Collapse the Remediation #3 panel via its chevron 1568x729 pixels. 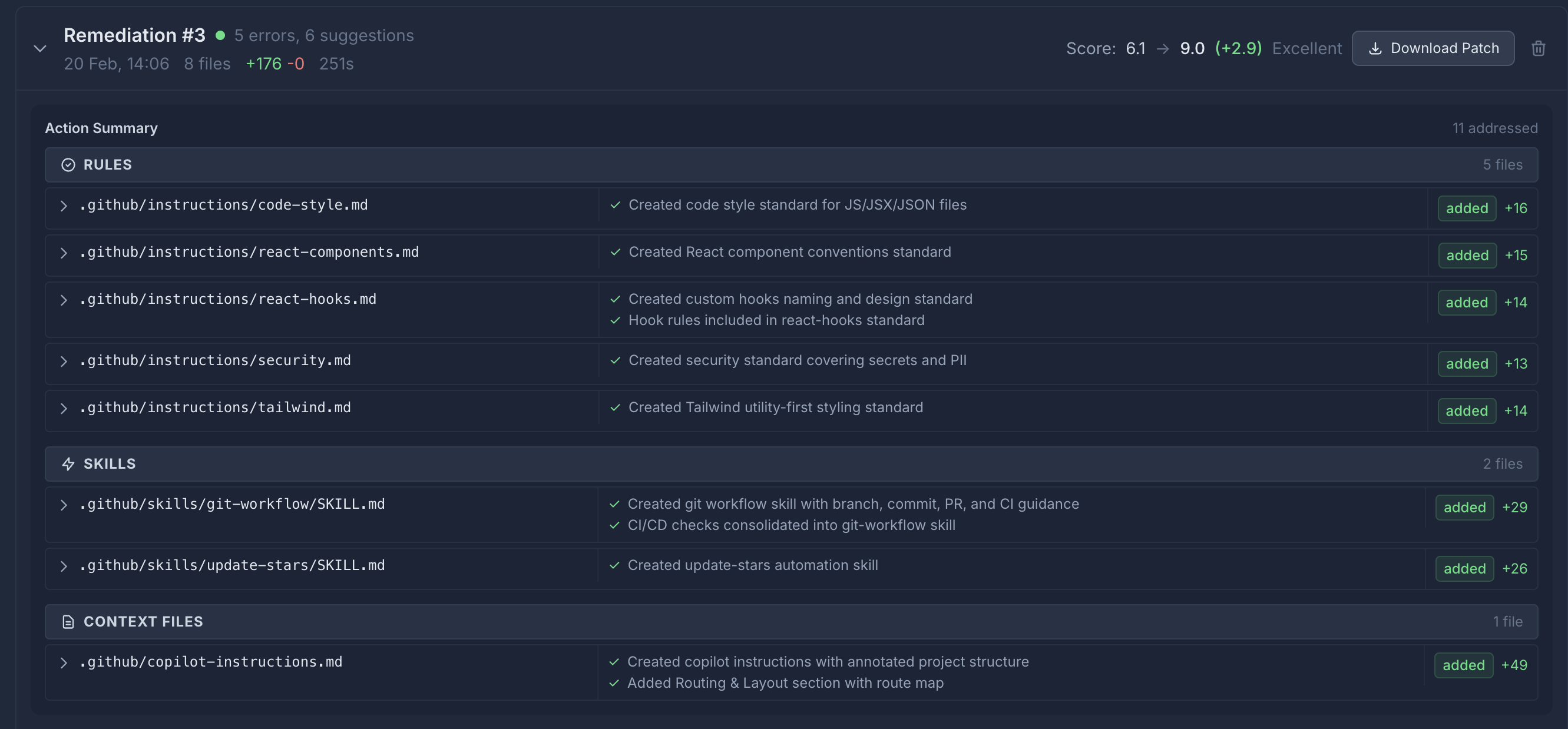click(x=40, y=48)
